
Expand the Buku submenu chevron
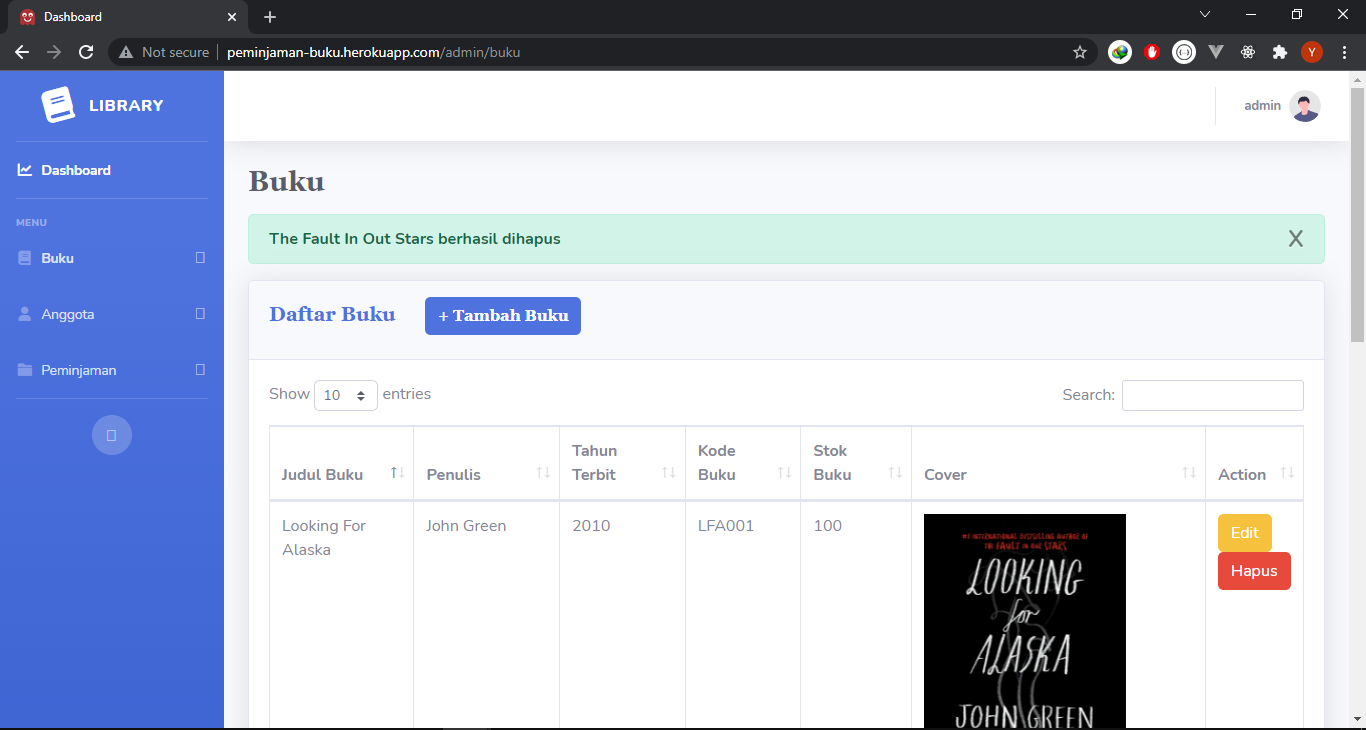coord(200,258)
